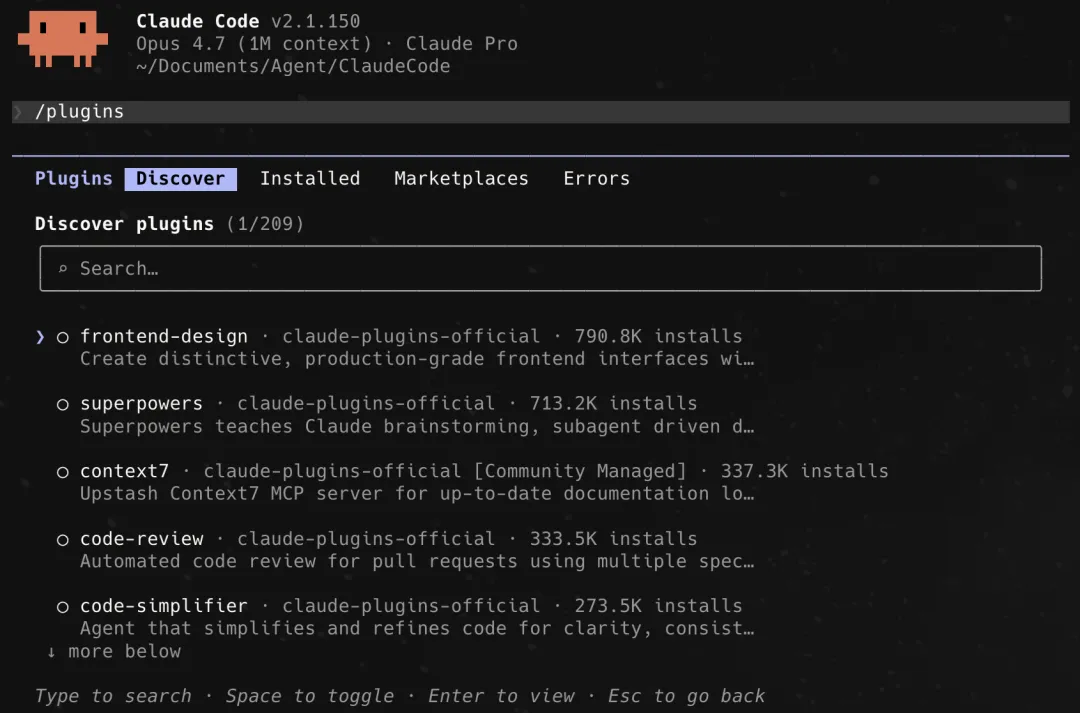Viewport: 1080px width, 713px height.
Task: Click the Claude Code pixel mascot logo
Action: pyautogui.click(x=63, y=39)
